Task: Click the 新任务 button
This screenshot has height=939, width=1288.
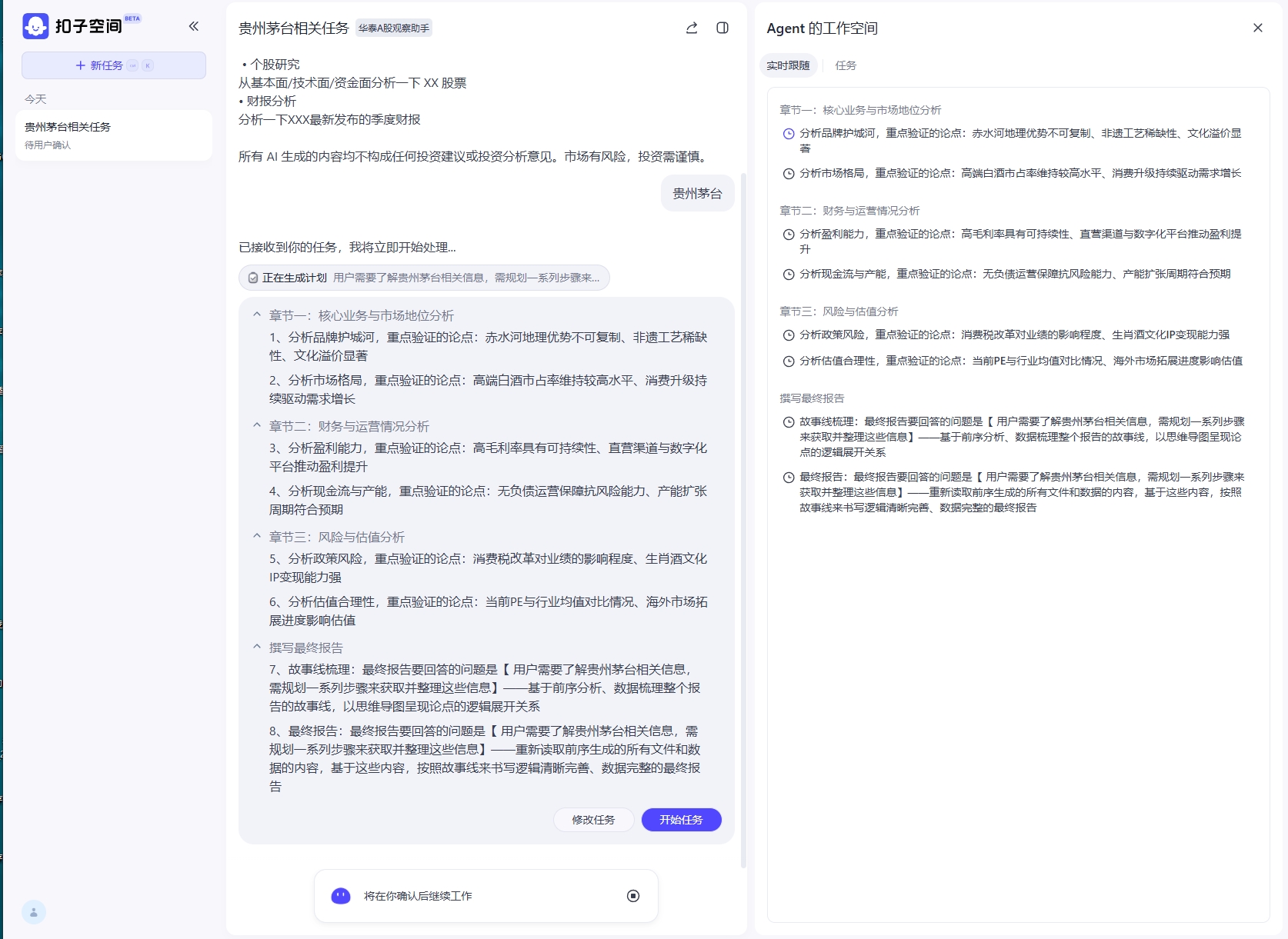Action: tap(114, 65)
